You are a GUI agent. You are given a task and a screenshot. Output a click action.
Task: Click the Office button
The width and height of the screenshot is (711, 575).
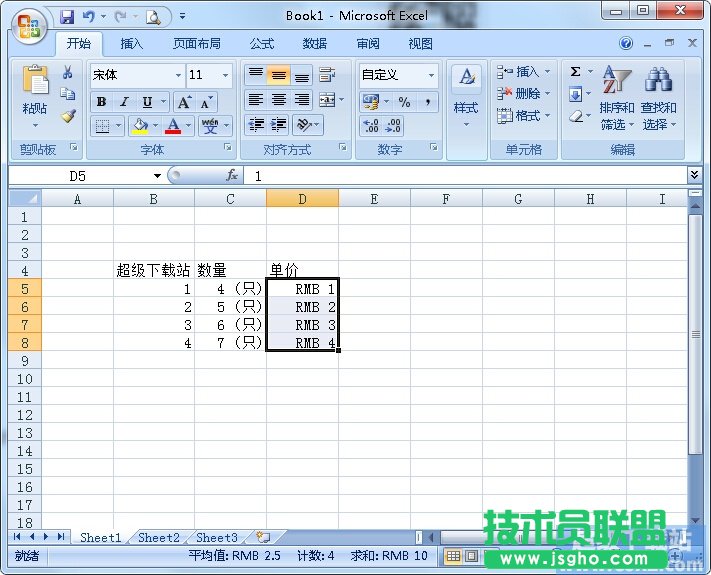(28, 25)
